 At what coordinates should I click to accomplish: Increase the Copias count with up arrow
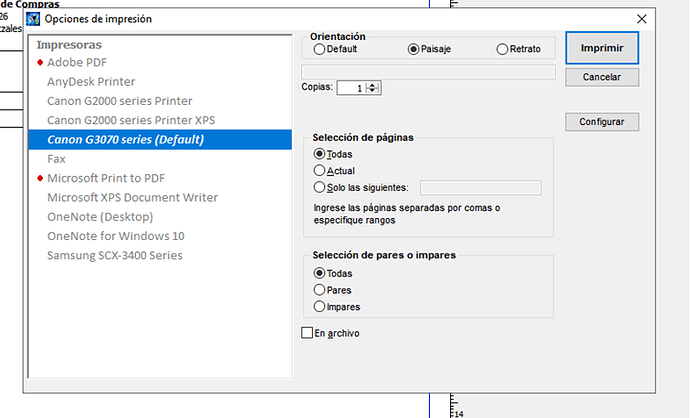click(x=374, y=85)
